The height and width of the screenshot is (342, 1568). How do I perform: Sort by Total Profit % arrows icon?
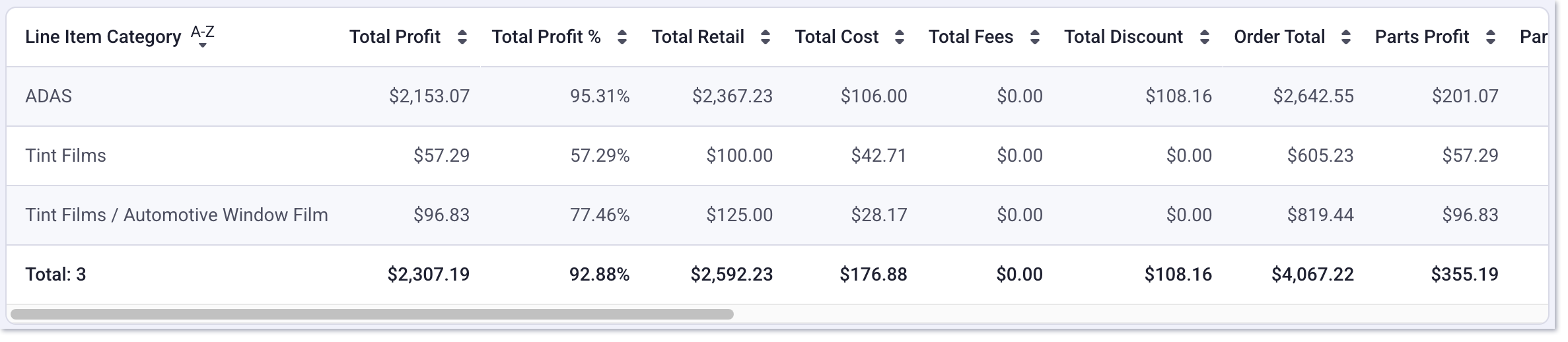(622, 37)
